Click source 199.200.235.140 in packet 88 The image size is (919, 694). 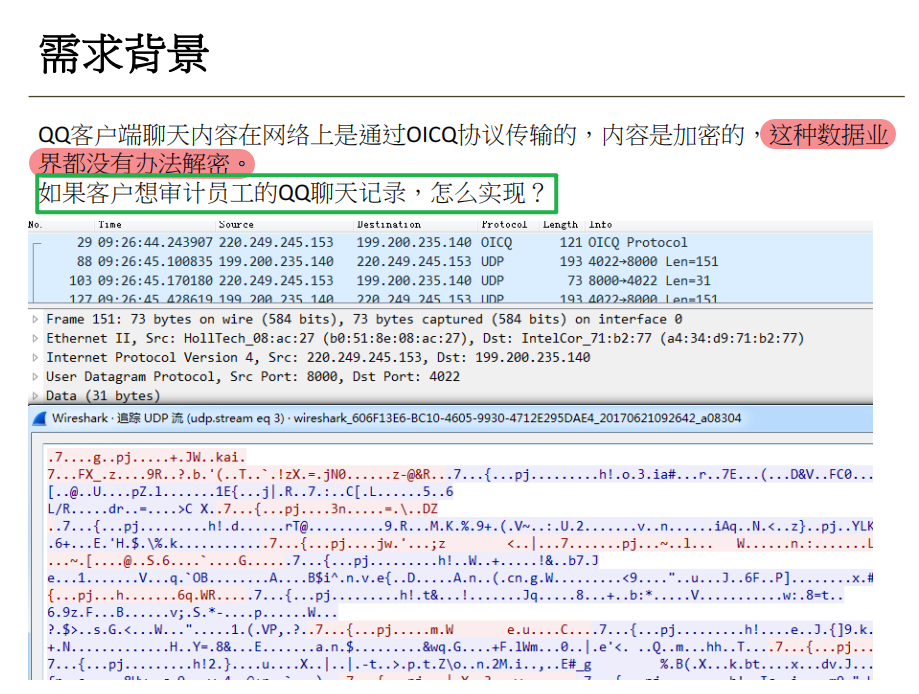(x=276, y=261)
